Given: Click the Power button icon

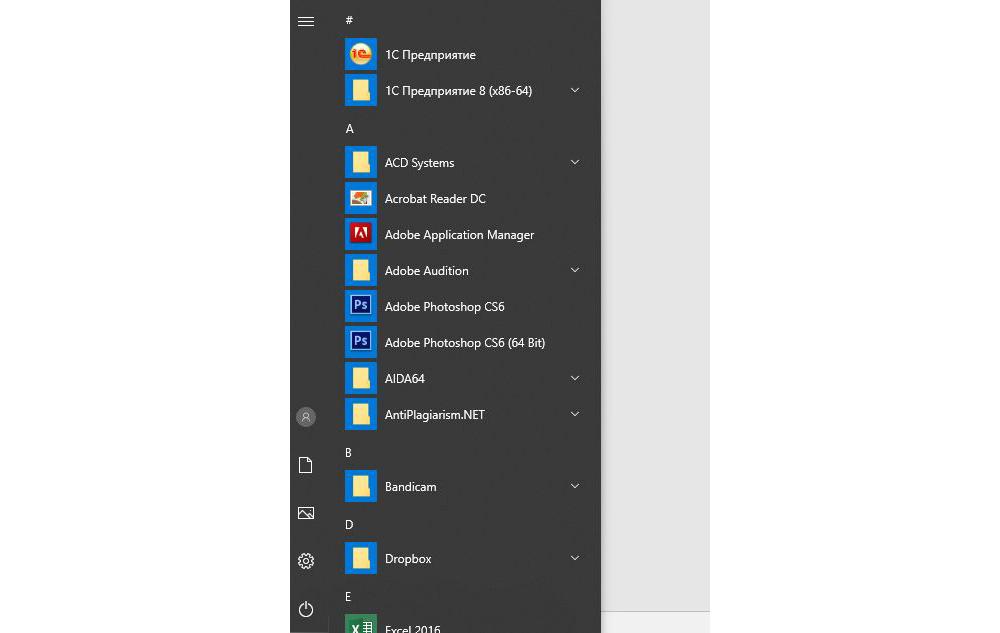Looking at the screenshot, I should pyautogui.click(x=305, y=609).
